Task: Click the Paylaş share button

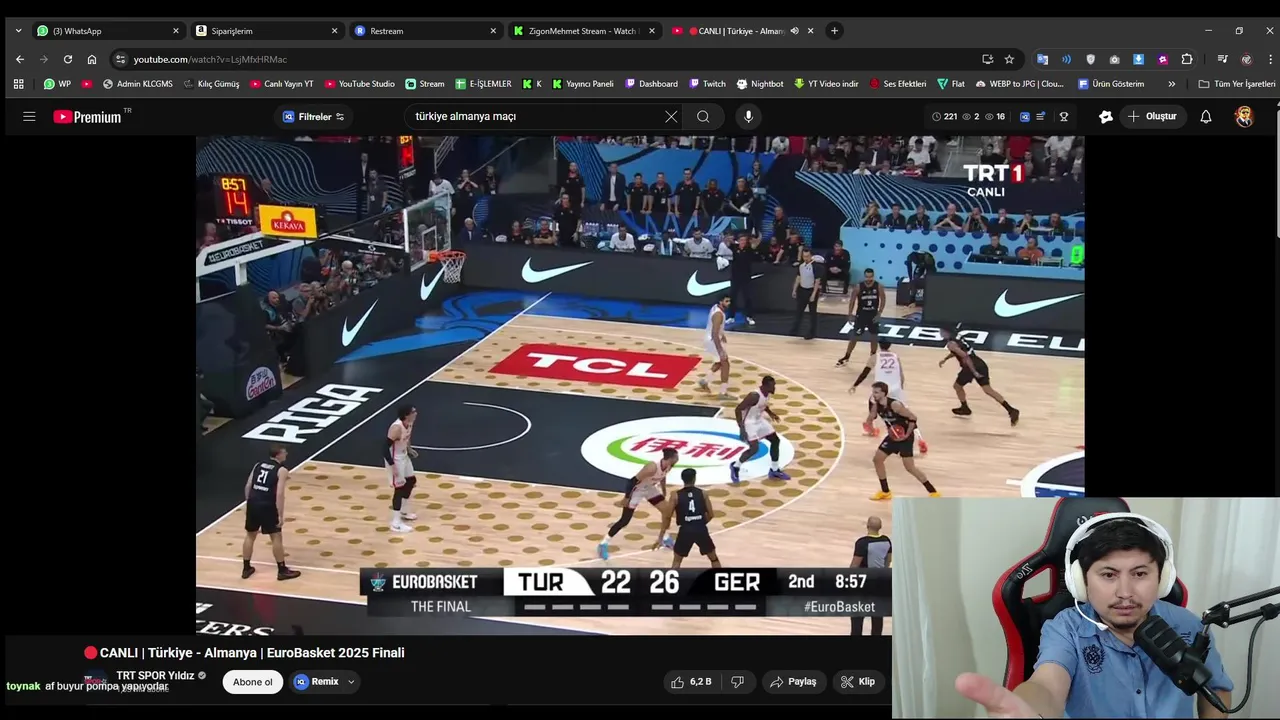Action: click(x=793, y=682)
